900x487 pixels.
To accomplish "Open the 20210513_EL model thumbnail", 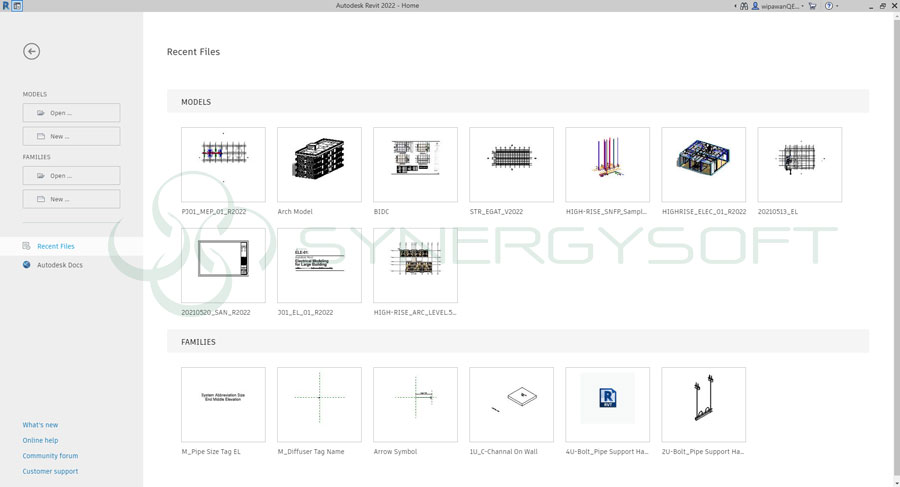I will point(800,164).
